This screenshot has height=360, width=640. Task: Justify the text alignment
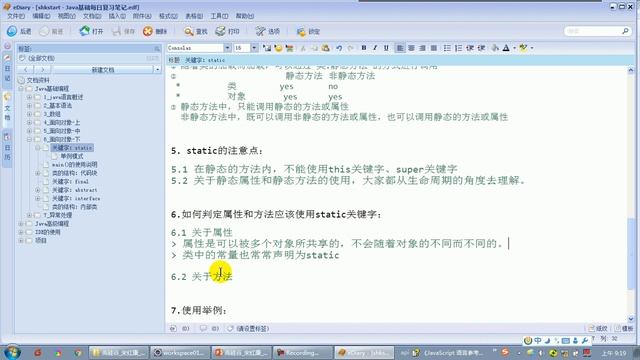pyautogui.click(x=434, y=48)
